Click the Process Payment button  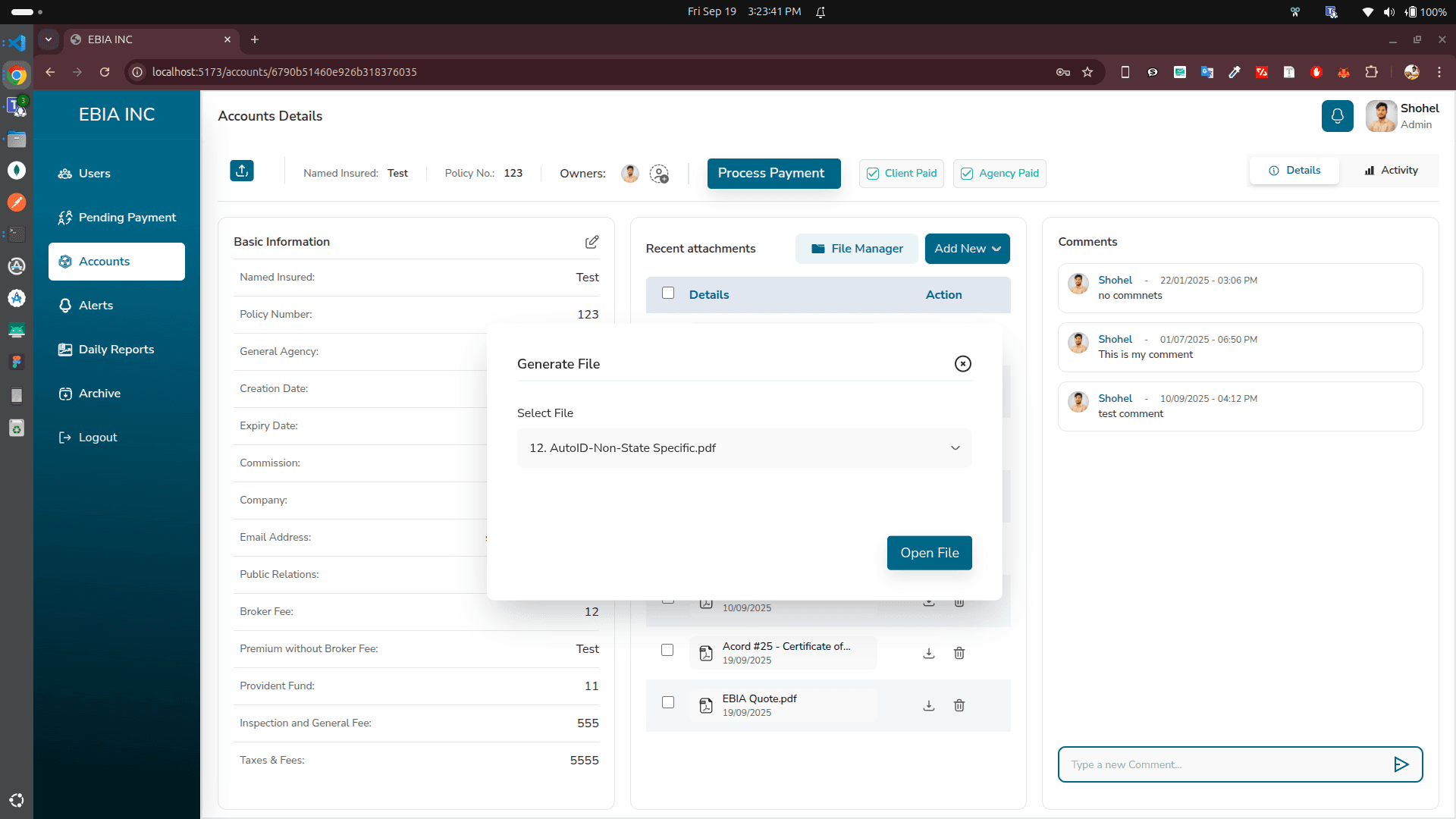coord(773,174)
